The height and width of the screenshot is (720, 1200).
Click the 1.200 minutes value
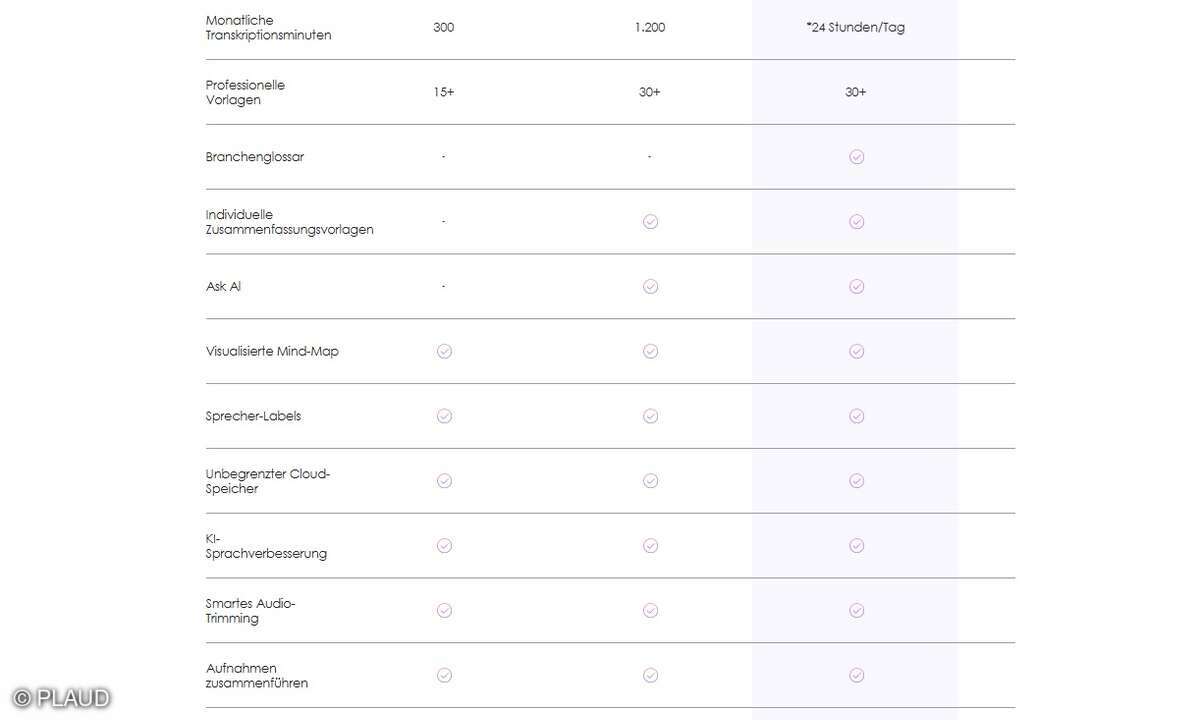650,28
